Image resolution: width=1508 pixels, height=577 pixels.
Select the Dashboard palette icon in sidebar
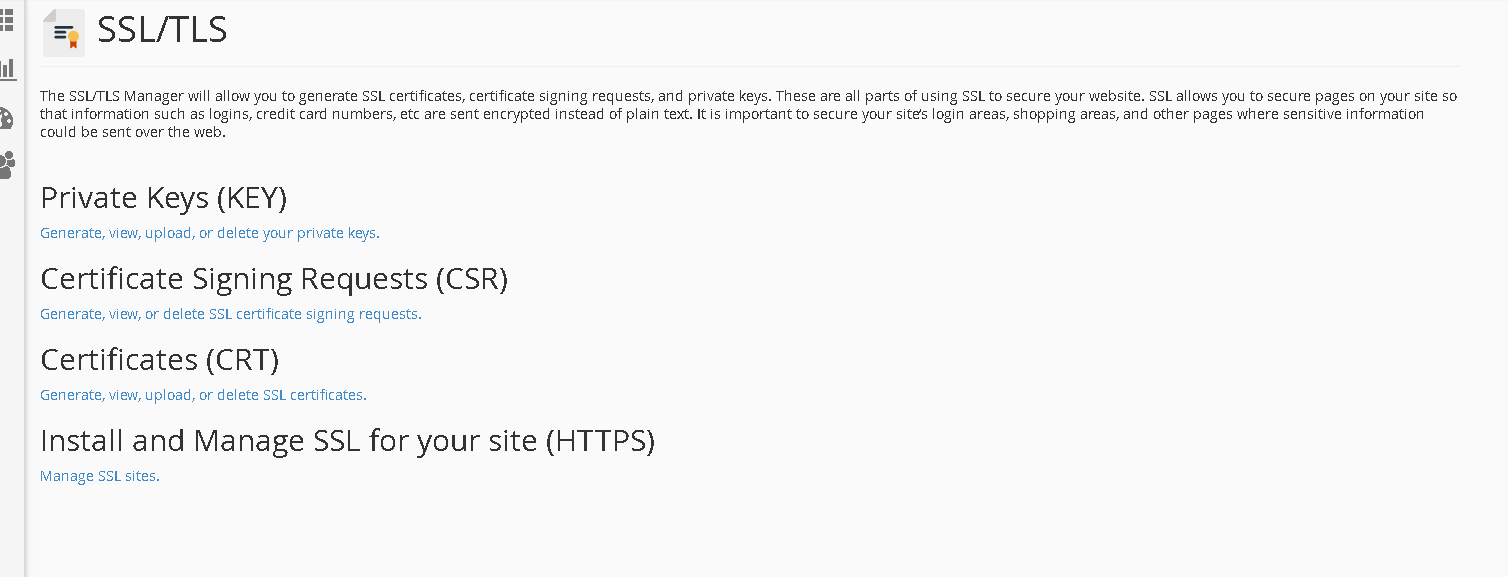pyautogui.click(x=6, y=118)
